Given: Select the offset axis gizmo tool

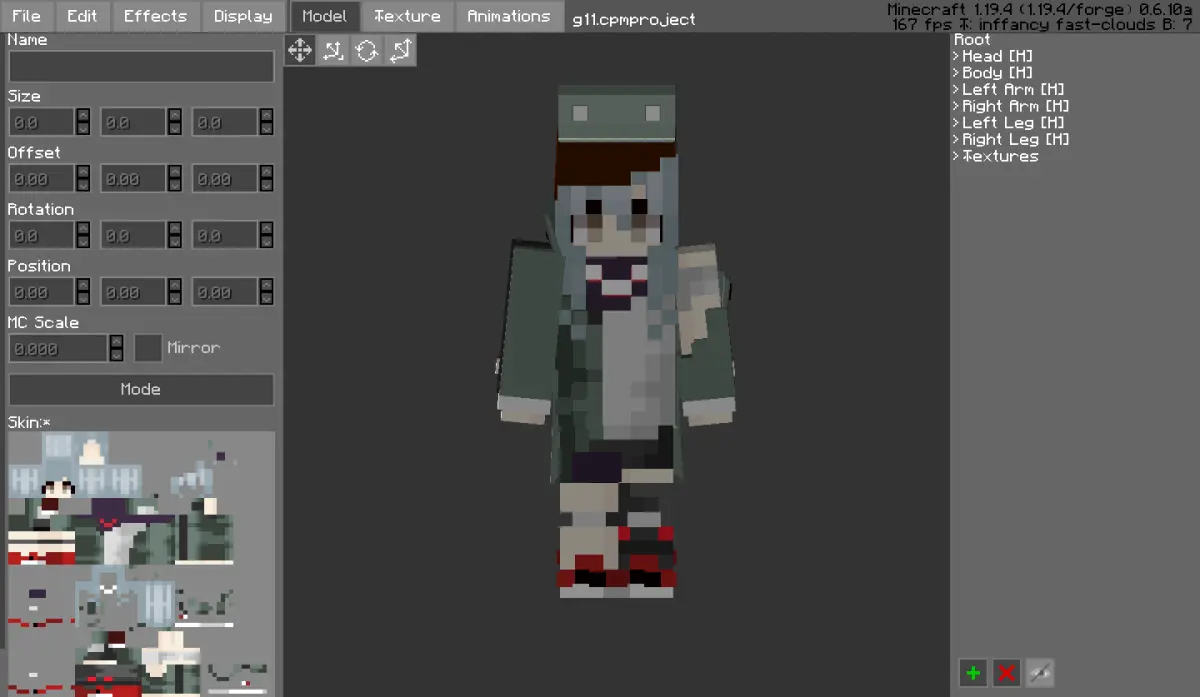Looking at the screenshot, I should tap(400, 50).
